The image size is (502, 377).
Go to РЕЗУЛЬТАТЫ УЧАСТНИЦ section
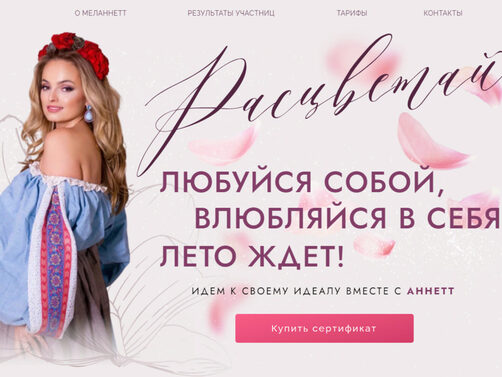point(231,13)
